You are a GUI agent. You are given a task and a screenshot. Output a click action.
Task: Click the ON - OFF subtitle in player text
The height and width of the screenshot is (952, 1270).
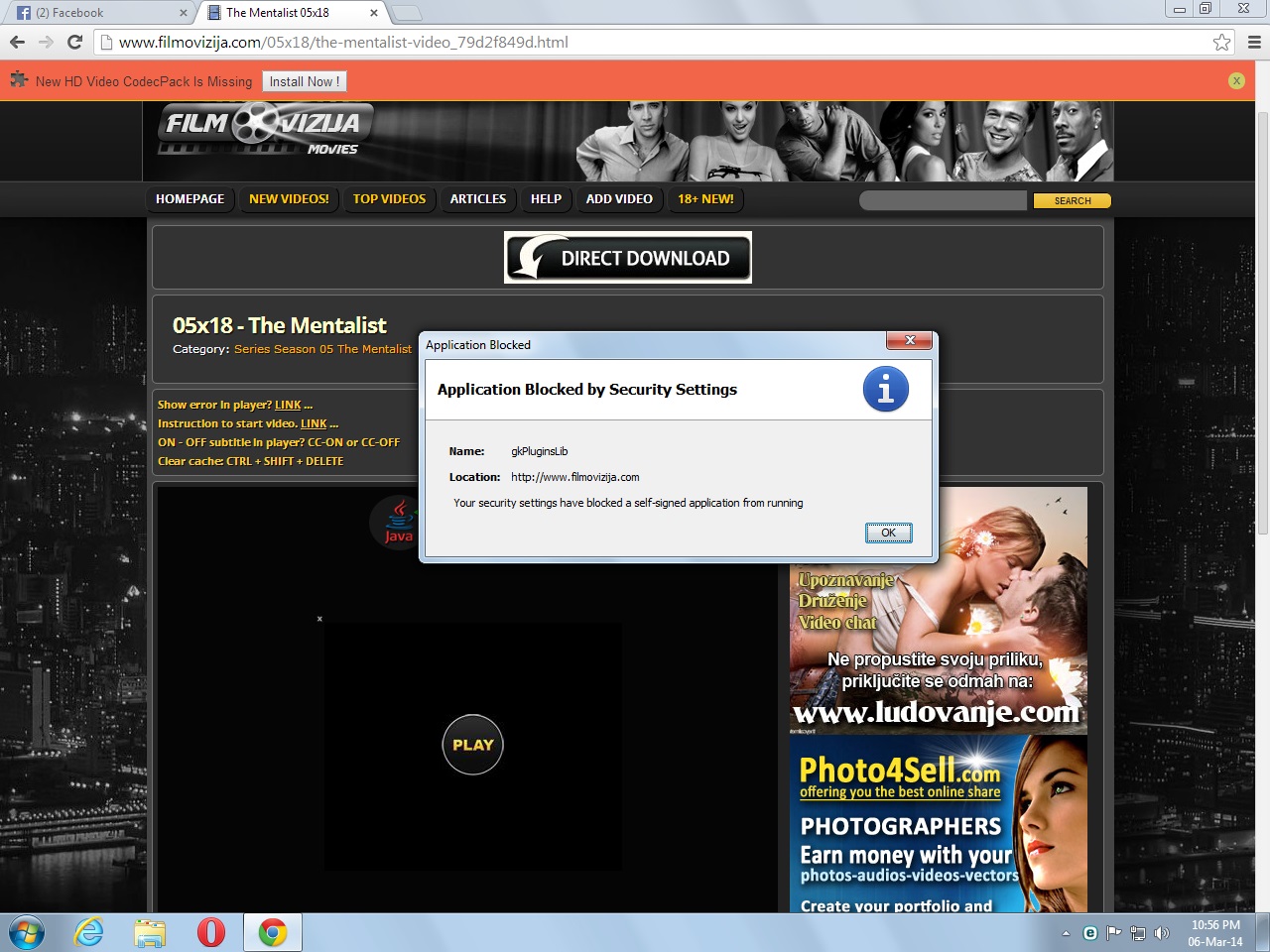coord(279,442)
